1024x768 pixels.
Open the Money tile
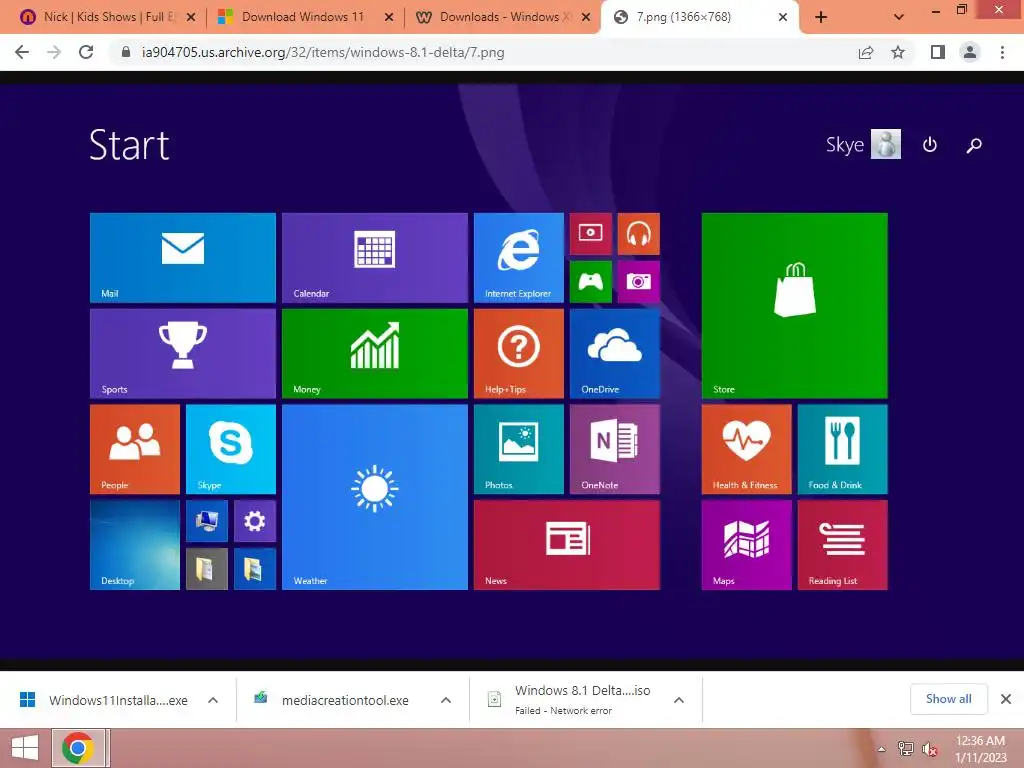click(x=375, y=354)
